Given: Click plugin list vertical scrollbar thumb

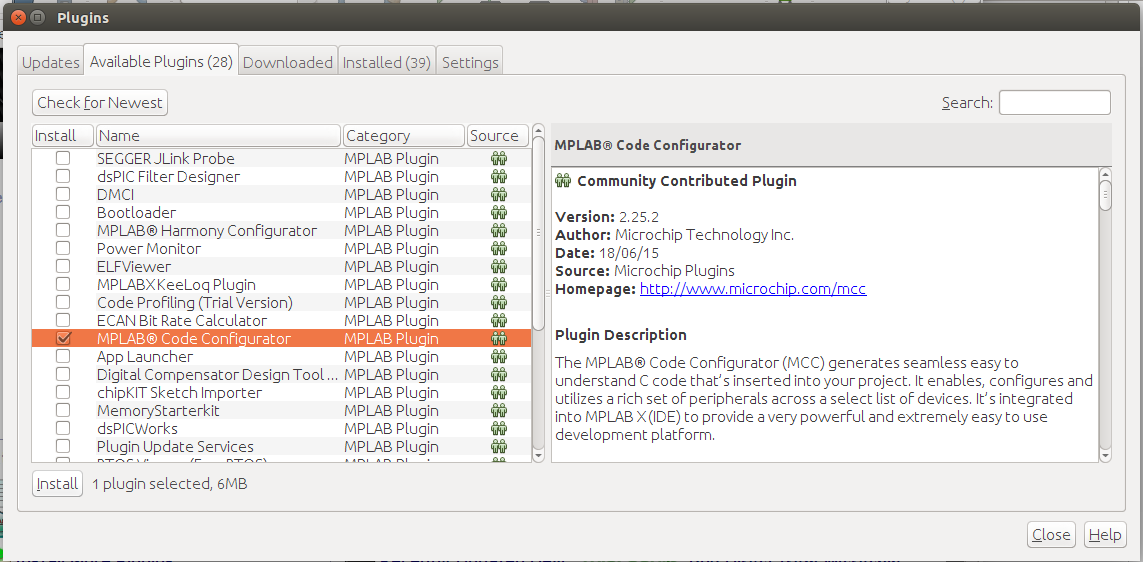Looking at the screenshot, I should 539,234.
